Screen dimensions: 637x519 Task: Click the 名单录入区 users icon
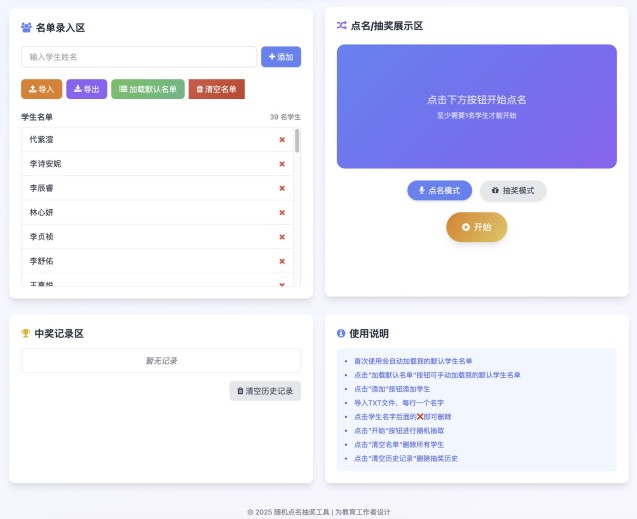point(26,27)
